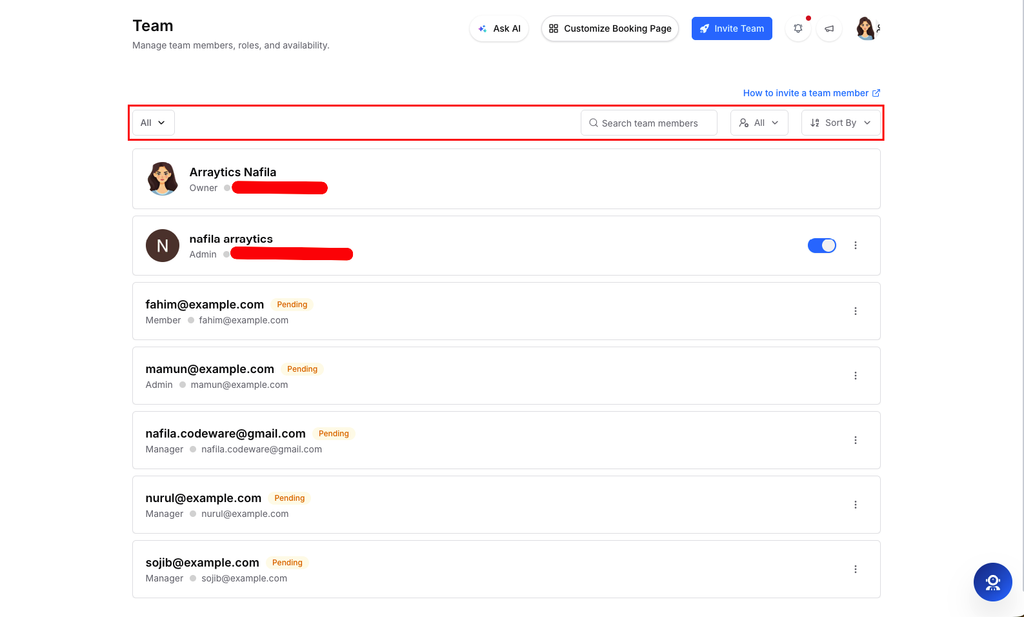Open three-dot menu for sojib@example.com
Screen dimensions: 1024x617
pyautogui.click(x=856, y=569)
